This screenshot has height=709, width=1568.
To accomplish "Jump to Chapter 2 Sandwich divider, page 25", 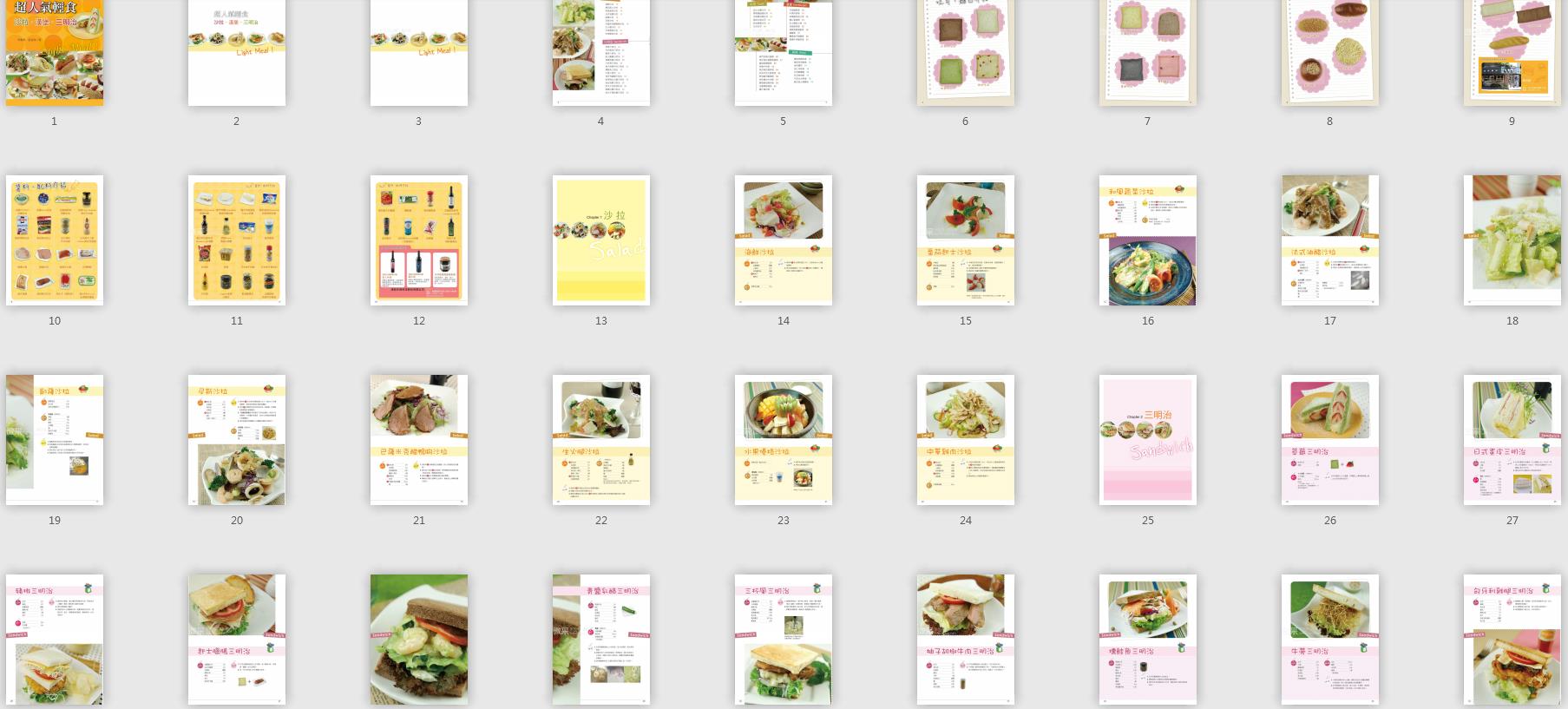I will tap(1148, 440).
